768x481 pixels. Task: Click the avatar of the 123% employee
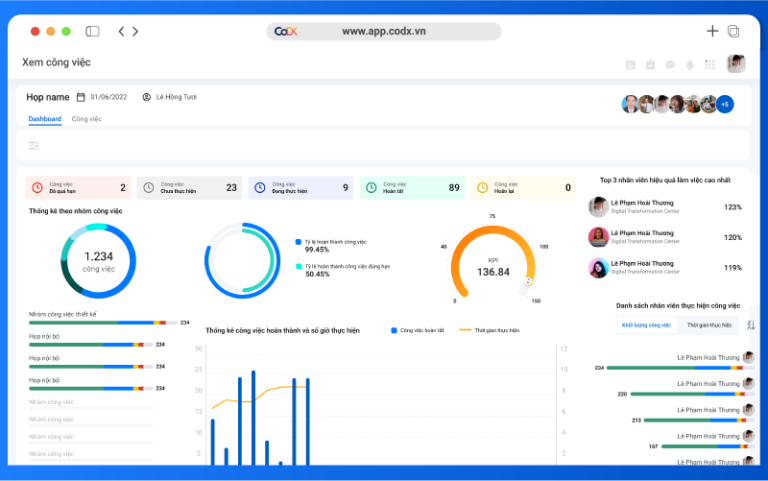coord(598,207)
